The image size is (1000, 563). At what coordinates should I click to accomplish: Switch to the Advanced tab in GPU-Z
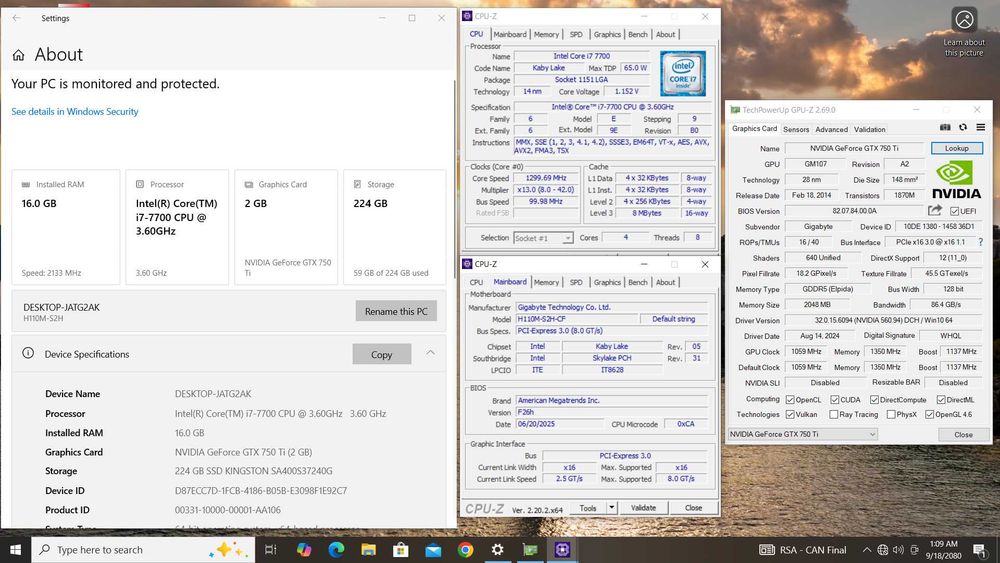pyautogui.click(x=832, y=129)
